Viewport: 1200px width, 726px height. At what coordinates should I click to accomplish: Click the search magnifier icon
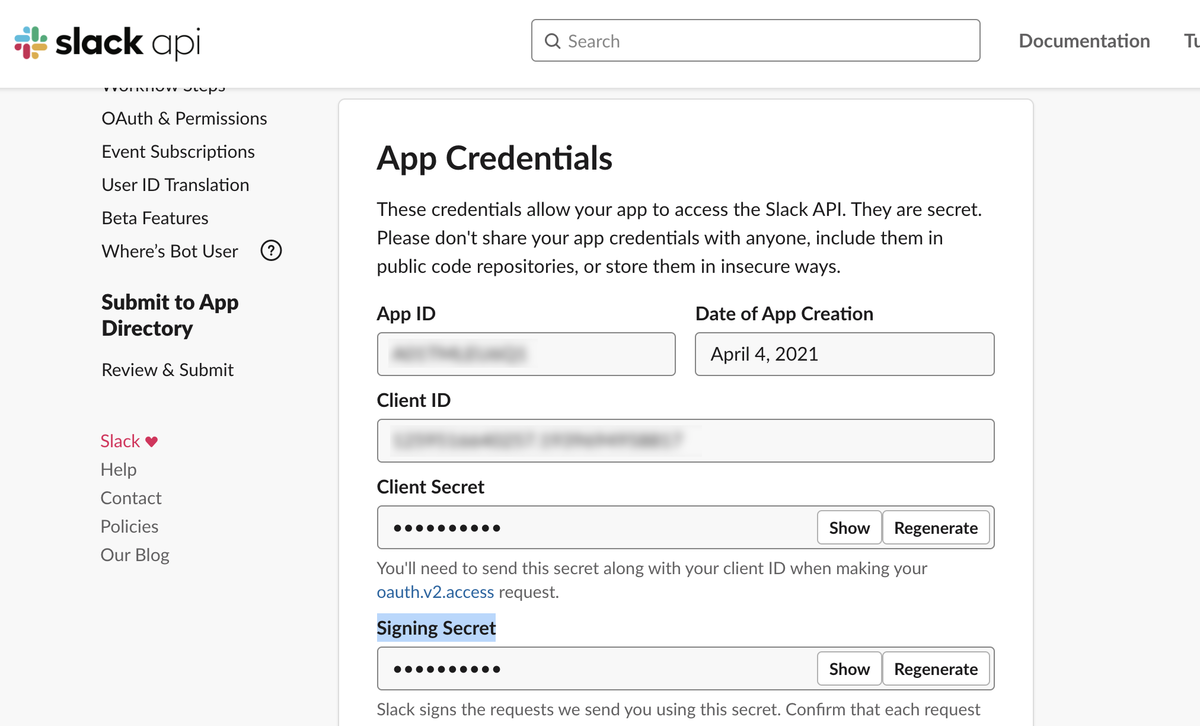(x=552, y=41)
